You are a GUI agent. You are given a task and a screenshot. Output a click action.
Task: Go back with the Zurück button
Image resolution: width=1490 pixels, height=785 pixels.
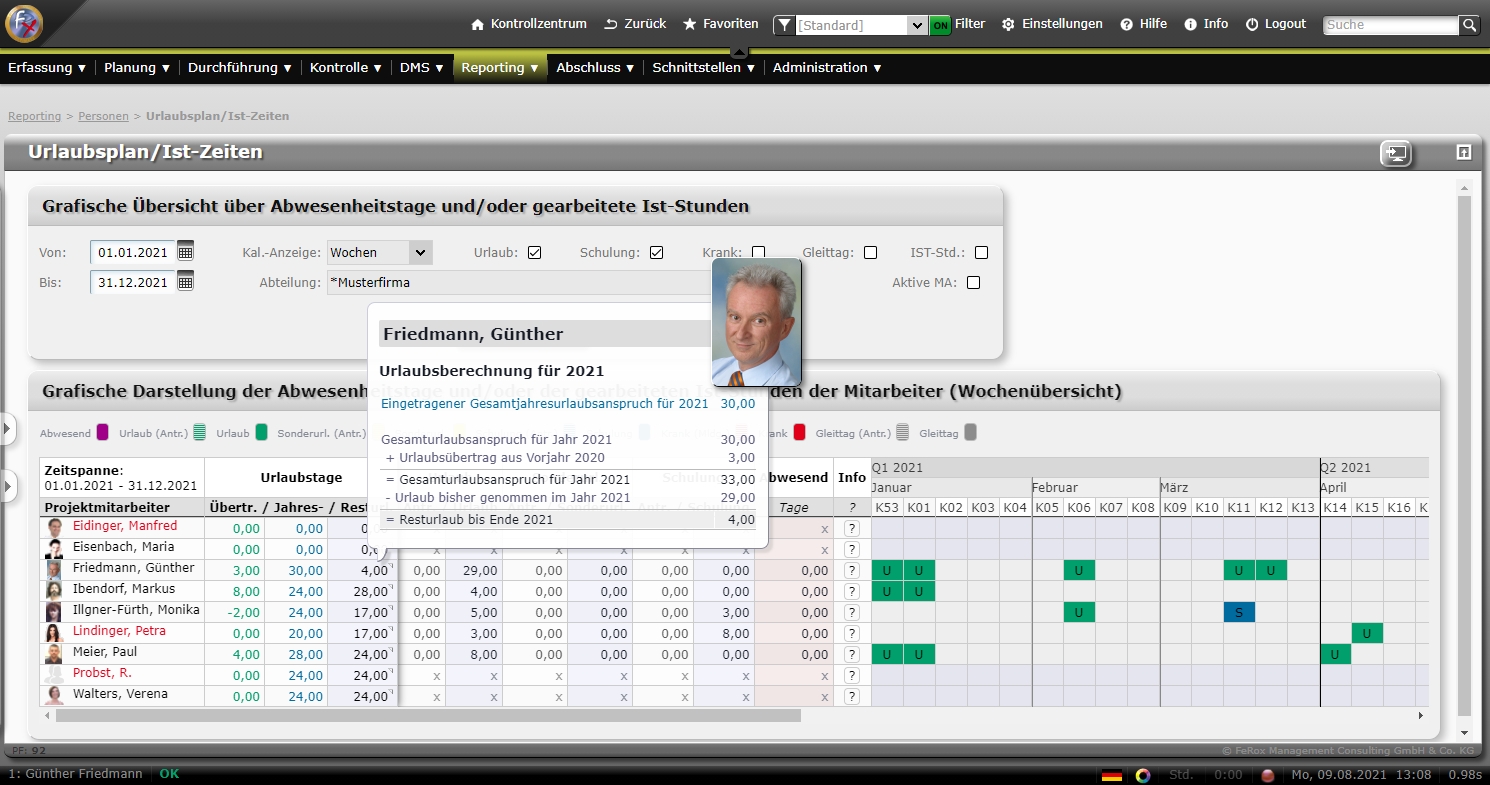[x=635, y=24]
